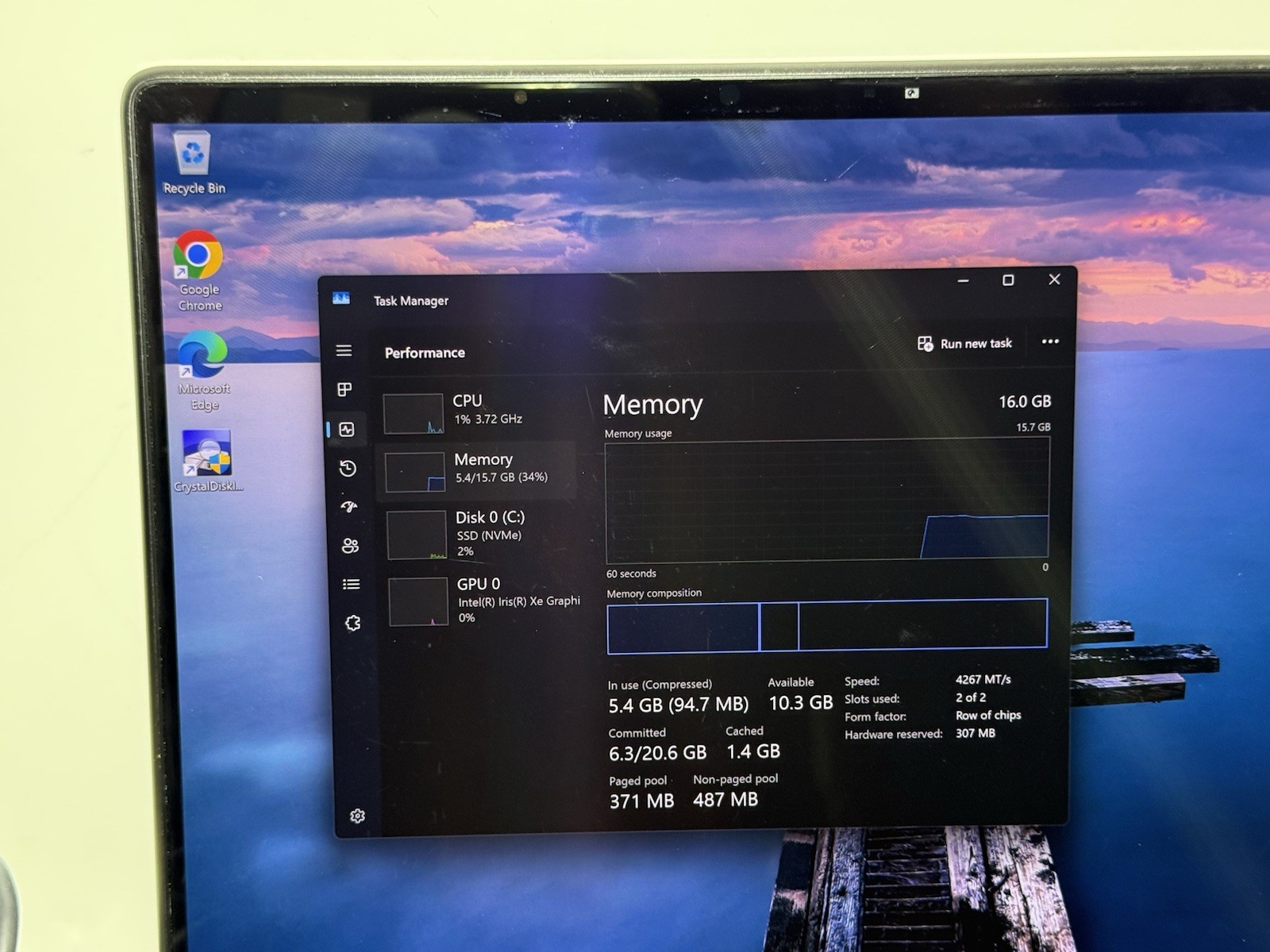Click the CPU mini graph thumbnail
The height and width of the screenshot is (952, 1270).
[414, 413]
